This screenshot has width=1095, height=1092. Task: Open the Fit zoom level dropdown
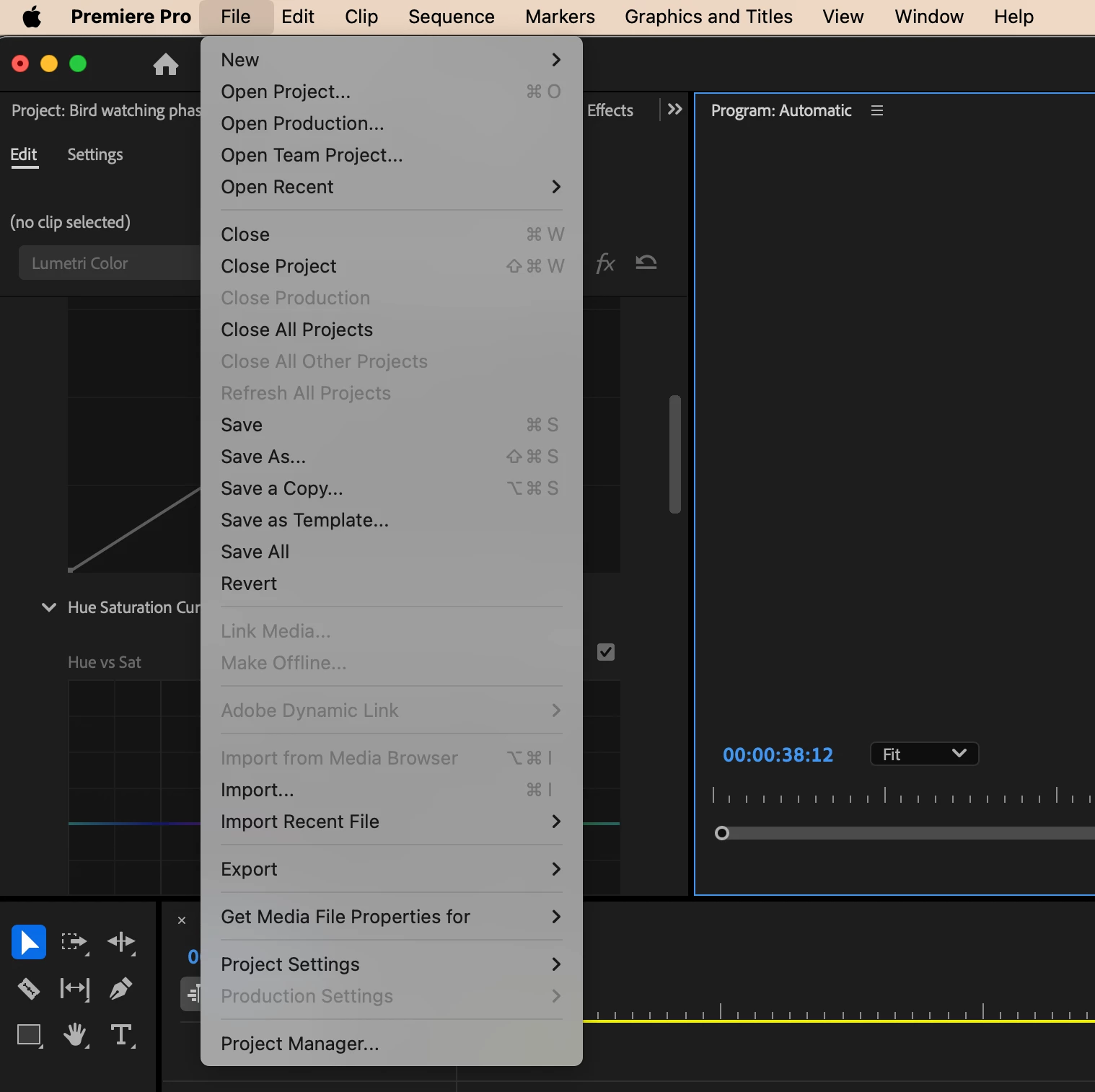(924, 754)
